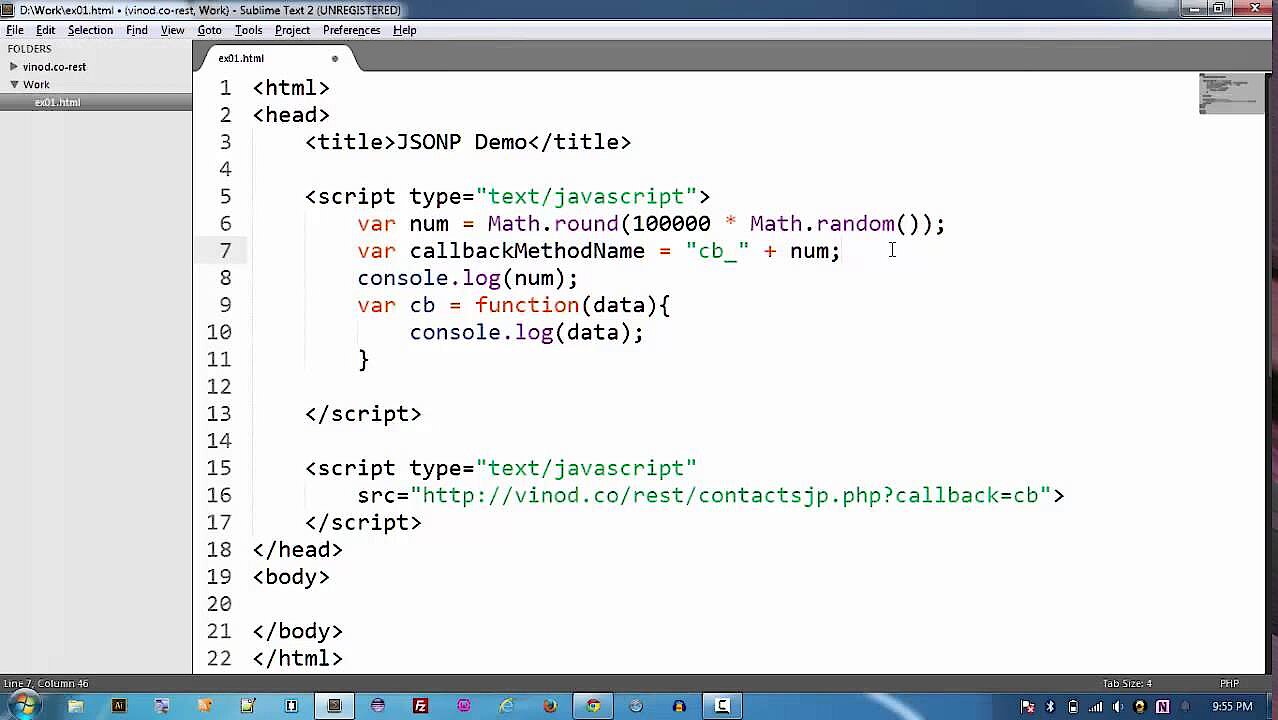Open the Goto menu

coord(209,30)
